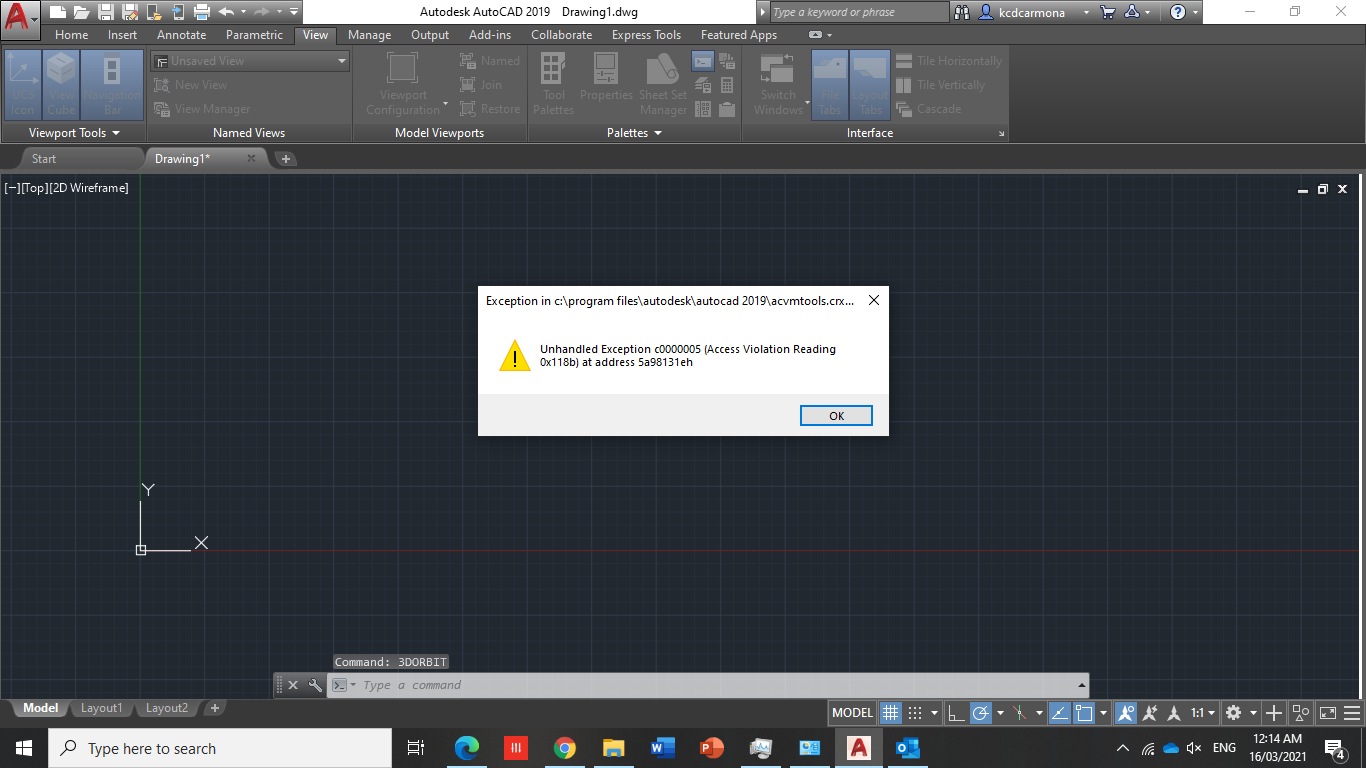The height and width of the screenshot is (768, 1366).
Task: Open the Tool Palettes
Action: point(553,86)
